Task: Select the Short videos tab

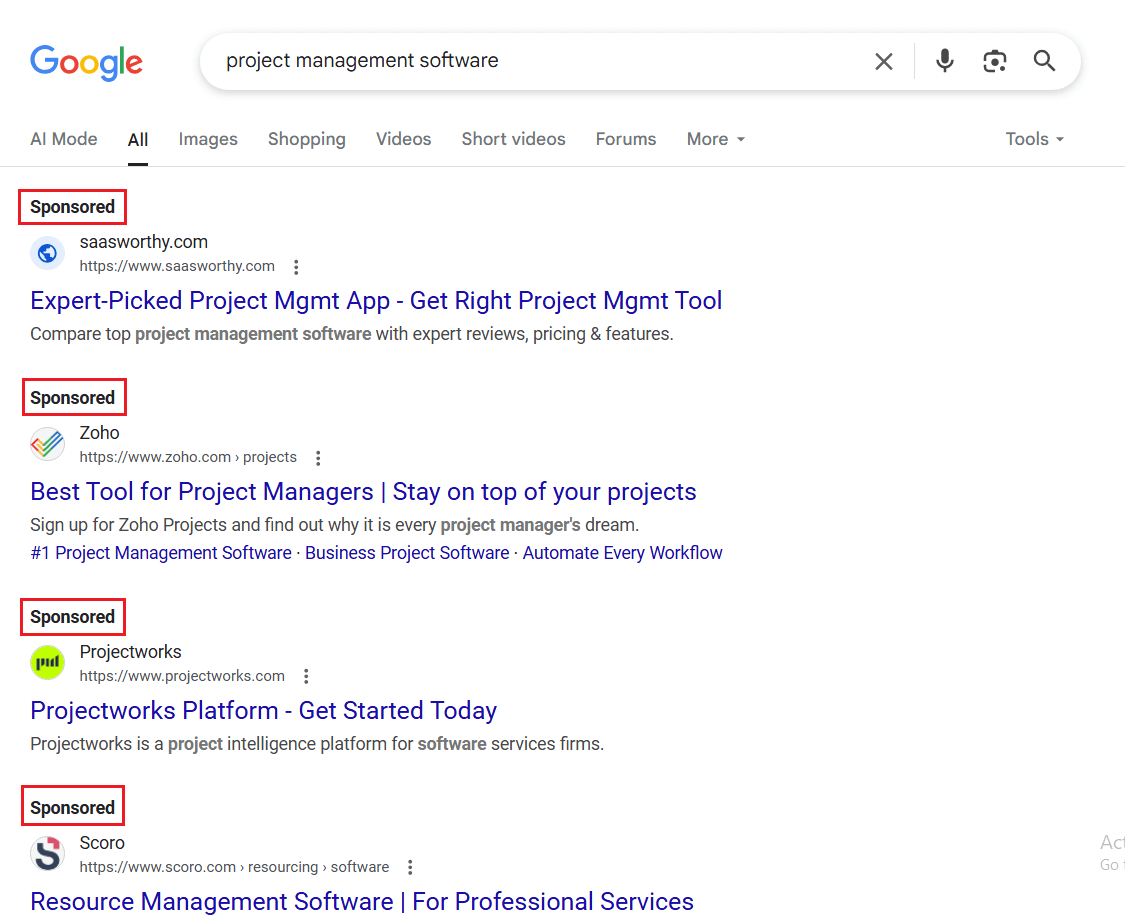Action: click(513, 139)
